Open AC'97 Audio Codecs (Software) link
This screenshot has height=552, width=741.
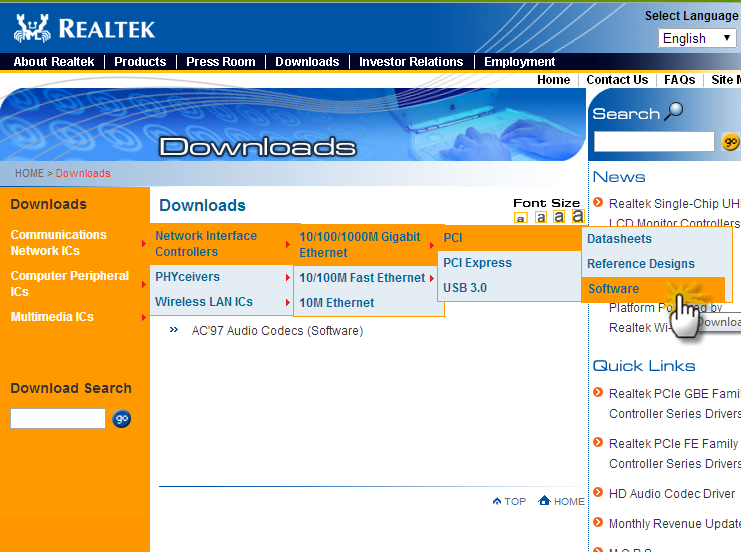[277, 330]
